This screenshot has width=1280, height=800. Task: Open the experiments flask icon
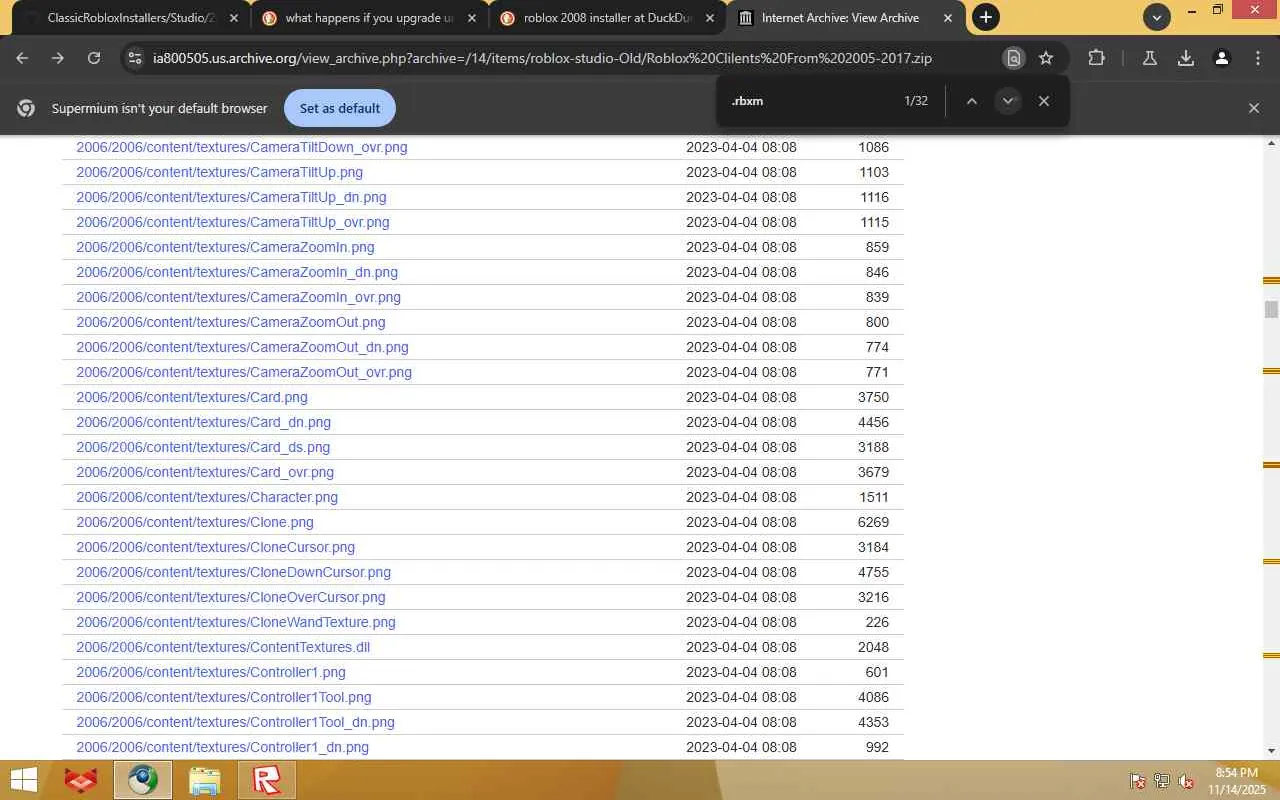click(1150, 58)
